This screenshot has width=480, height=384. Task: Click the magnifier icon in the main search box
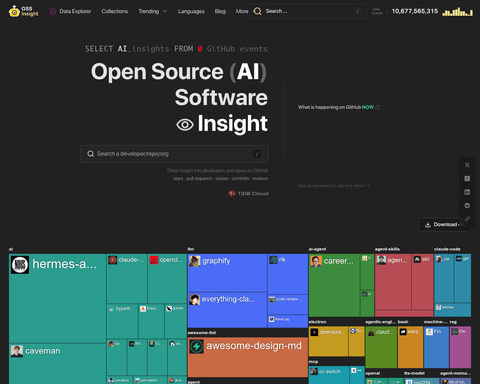pos(90,154)
